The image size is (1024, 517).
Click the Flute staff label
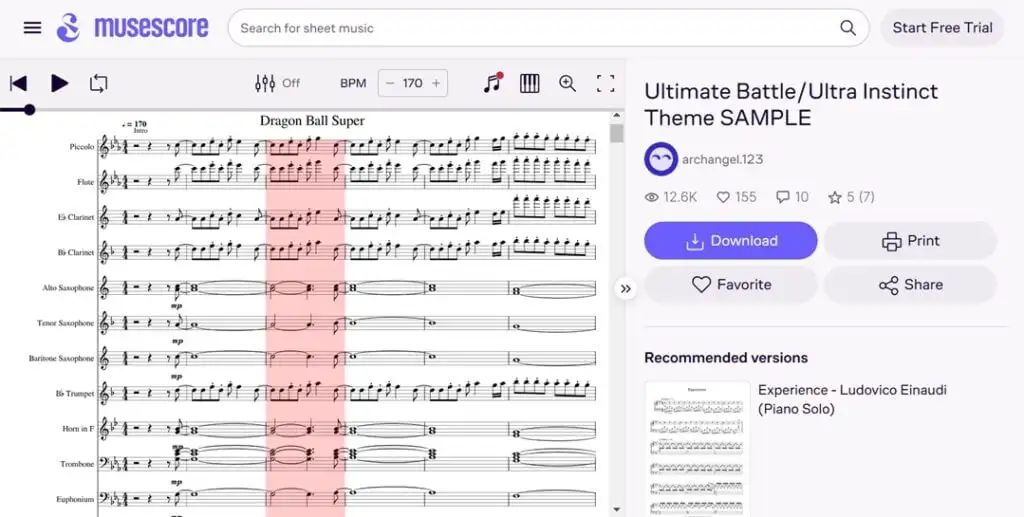86,182
